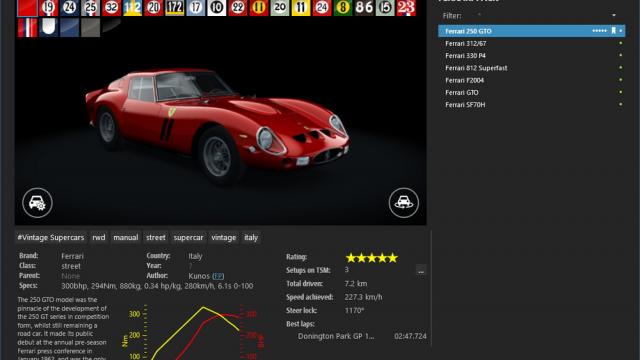Choose the number 22 skin
Image resolution: width=640 pixels, height=360 pixels.
click(238, 8)
